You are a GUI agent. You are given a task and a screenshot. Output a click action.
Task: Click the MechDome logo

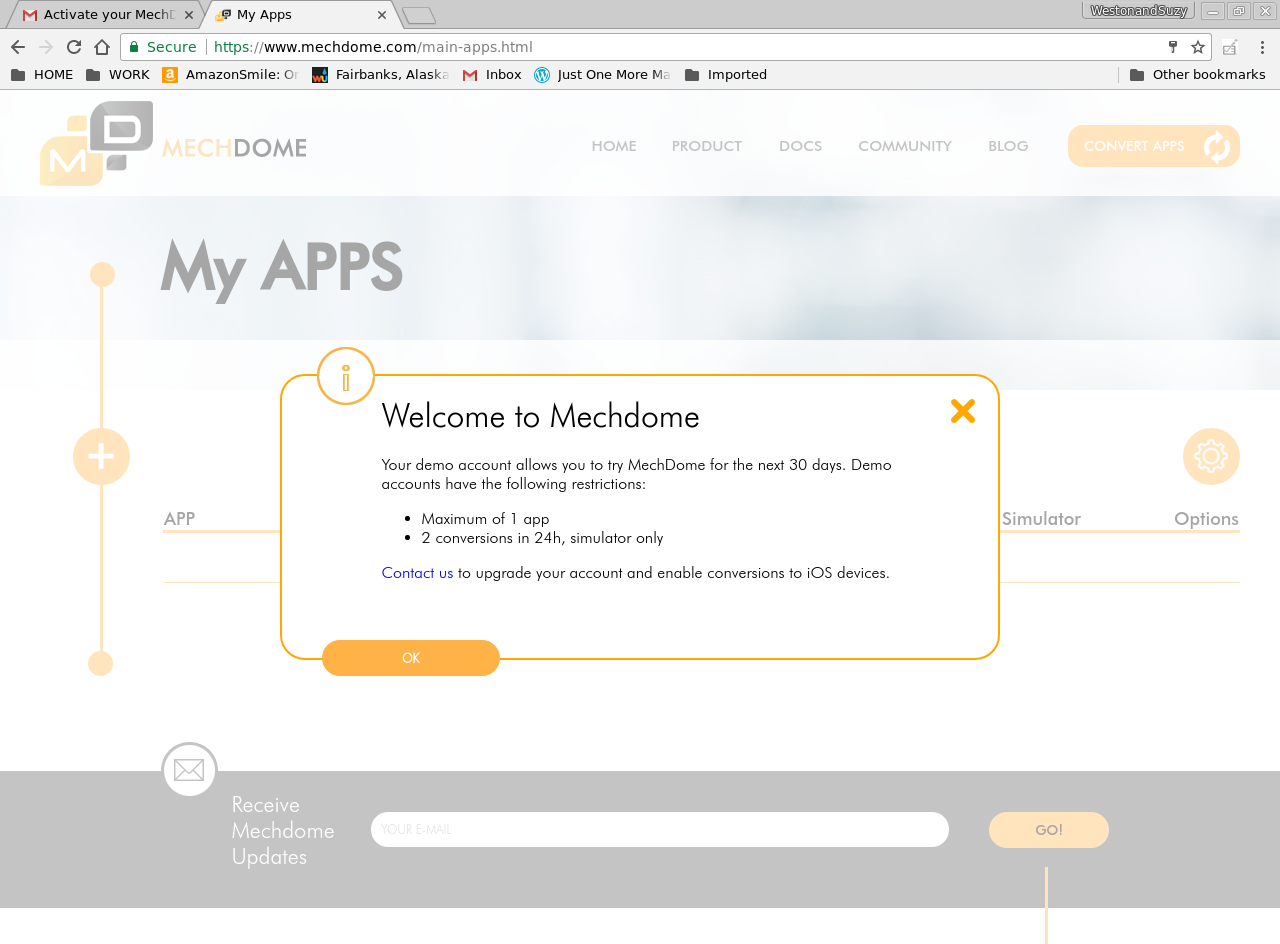[x=173, y=144]
